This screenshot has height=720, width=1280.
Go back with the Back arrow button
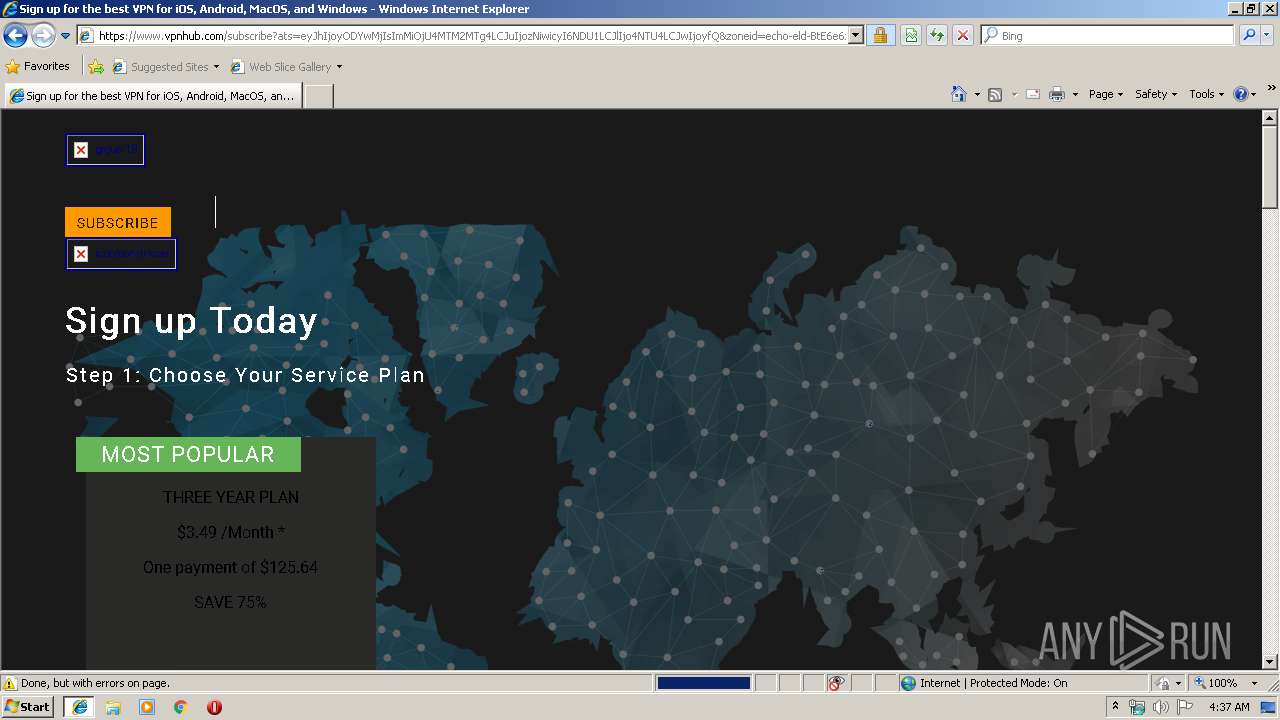coord(15,36)
